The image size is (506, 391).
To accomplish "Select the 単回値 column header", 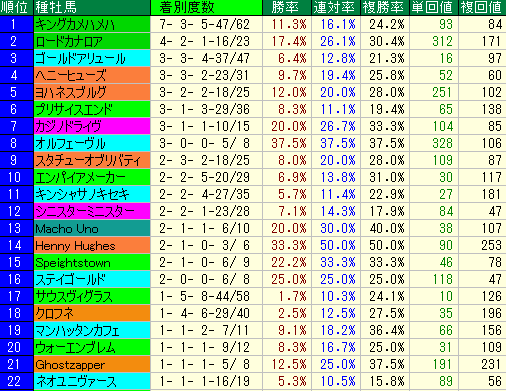I will 434,7.
